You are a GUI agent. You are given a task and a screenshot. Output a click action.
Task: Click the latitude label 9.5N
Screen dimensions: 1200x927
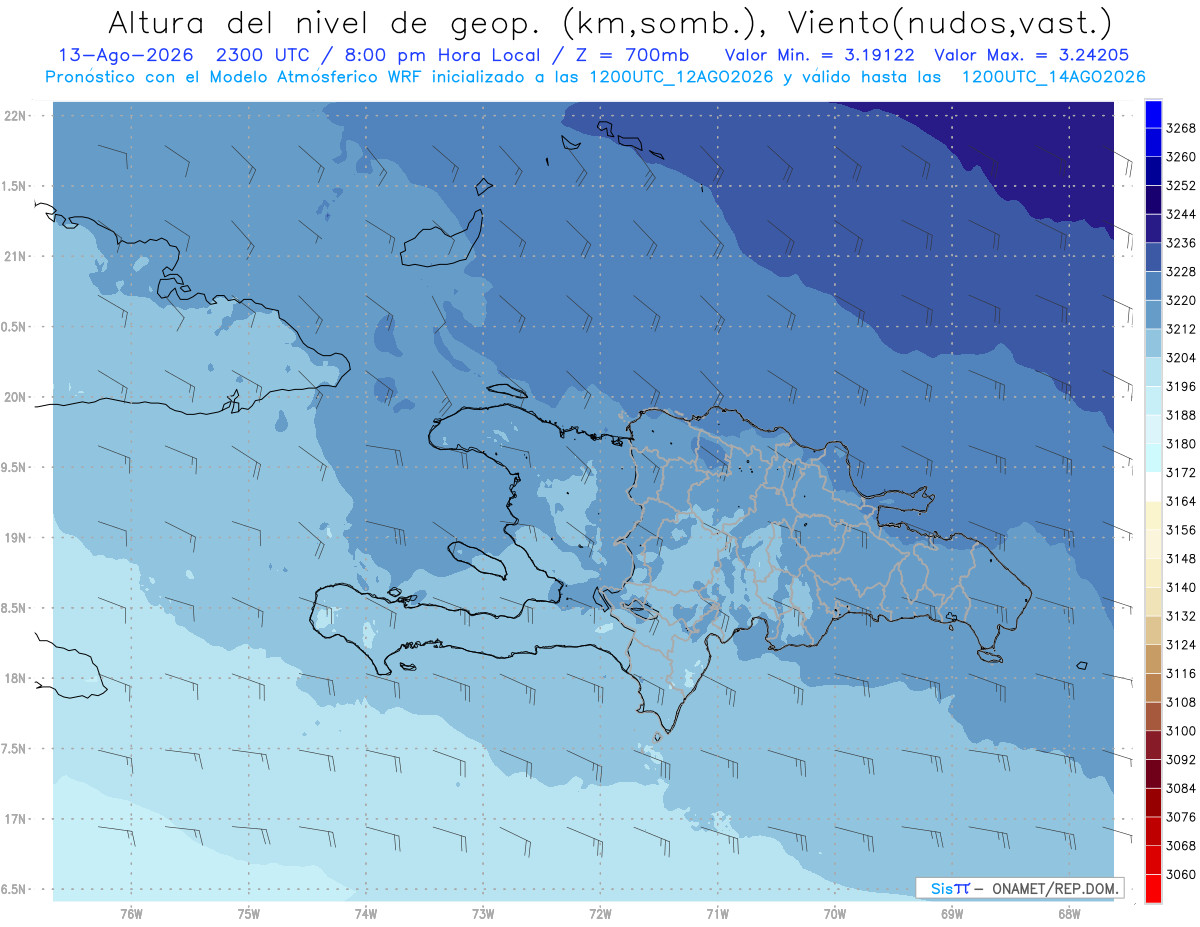14,468
